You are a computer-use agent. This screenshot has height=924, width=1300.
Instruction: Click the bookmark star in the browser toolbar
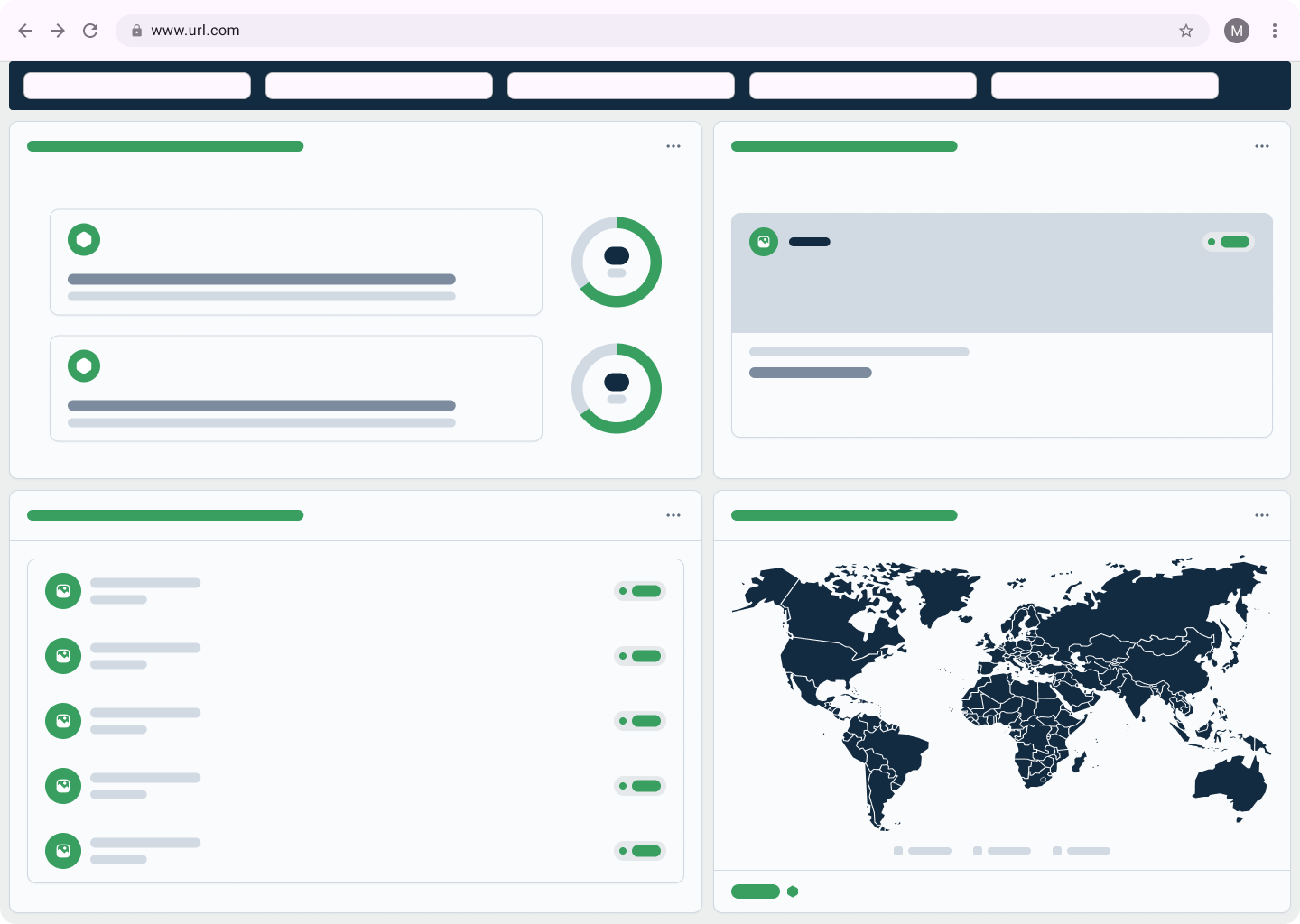(x=1185, y=30)
